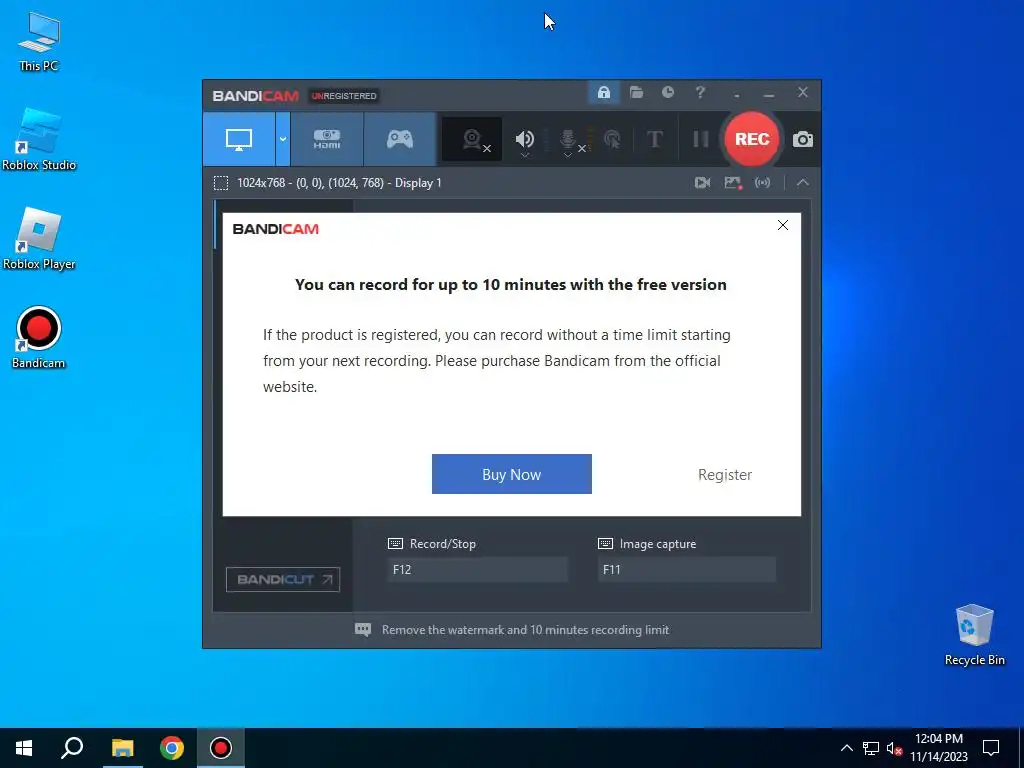The width and height of the screenshot is (1024, 768).
Task: Click the UNREGISTERED badge
Action: click(344, 96)
